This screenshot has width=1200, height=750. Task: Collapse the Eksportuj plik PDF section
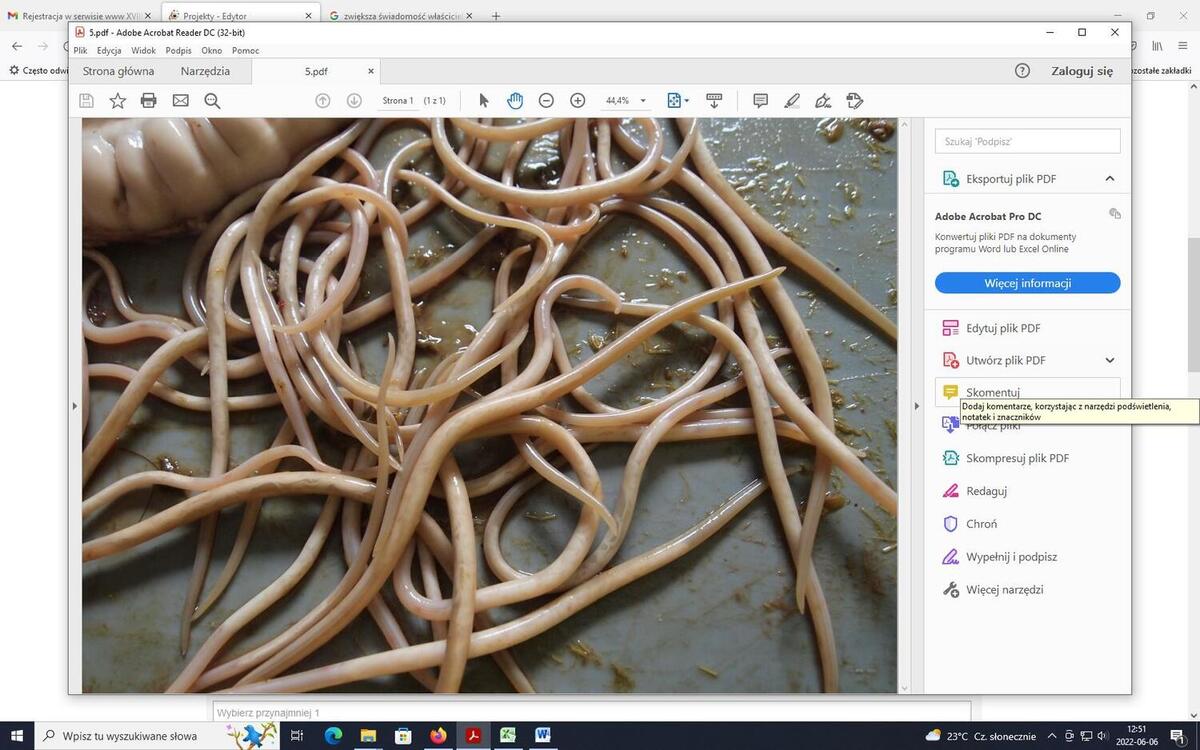tap(1110, 179)
